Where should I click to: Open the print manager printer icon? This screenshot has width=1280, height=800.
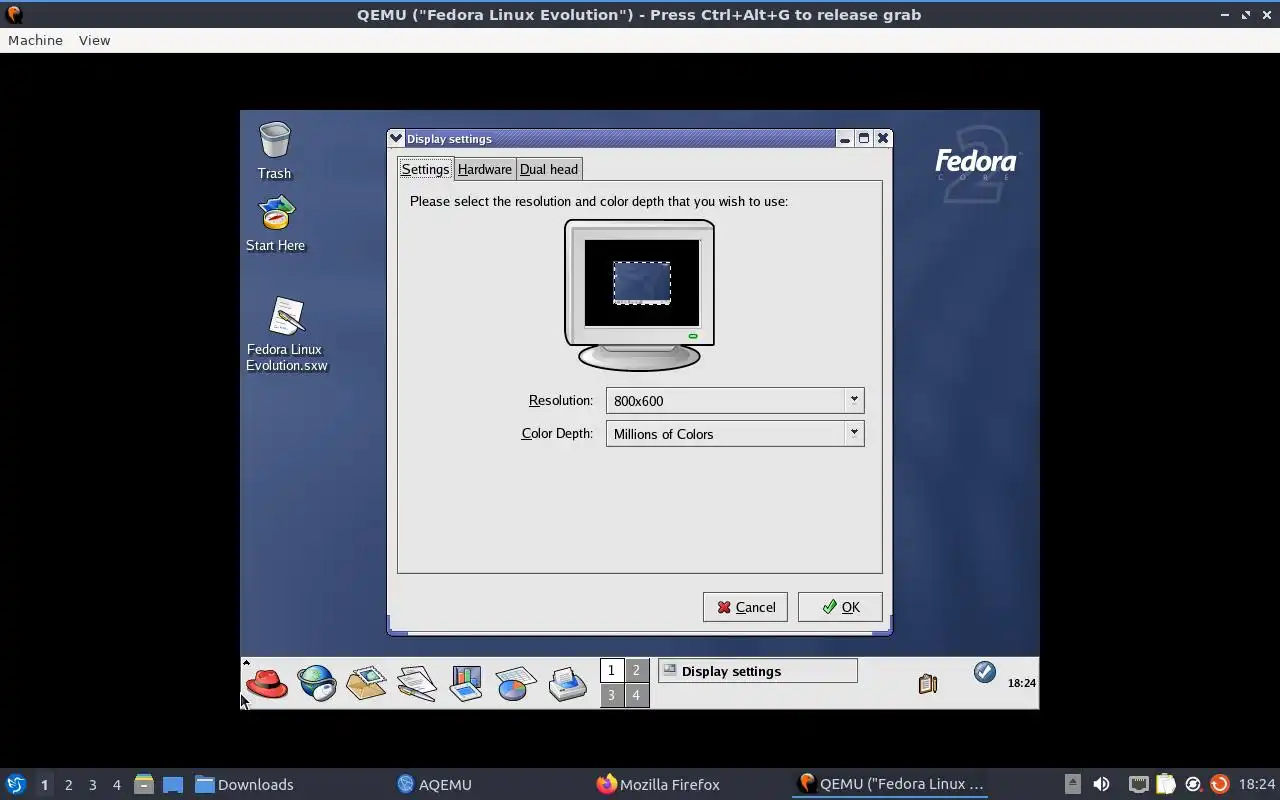[567, 684]
